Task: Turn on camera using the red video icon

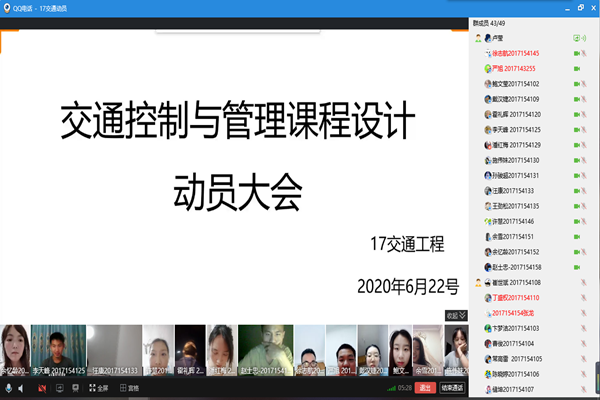Action: point(42,387)
